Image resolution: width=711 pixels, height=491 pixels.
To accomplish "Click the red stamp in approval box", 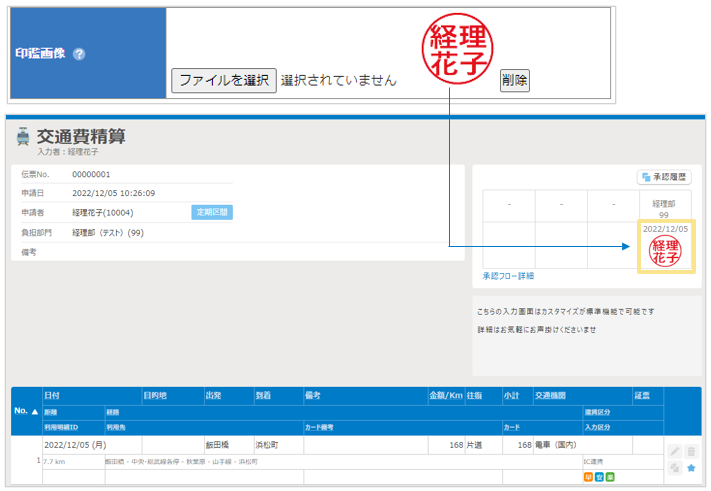I will (665, 252).
